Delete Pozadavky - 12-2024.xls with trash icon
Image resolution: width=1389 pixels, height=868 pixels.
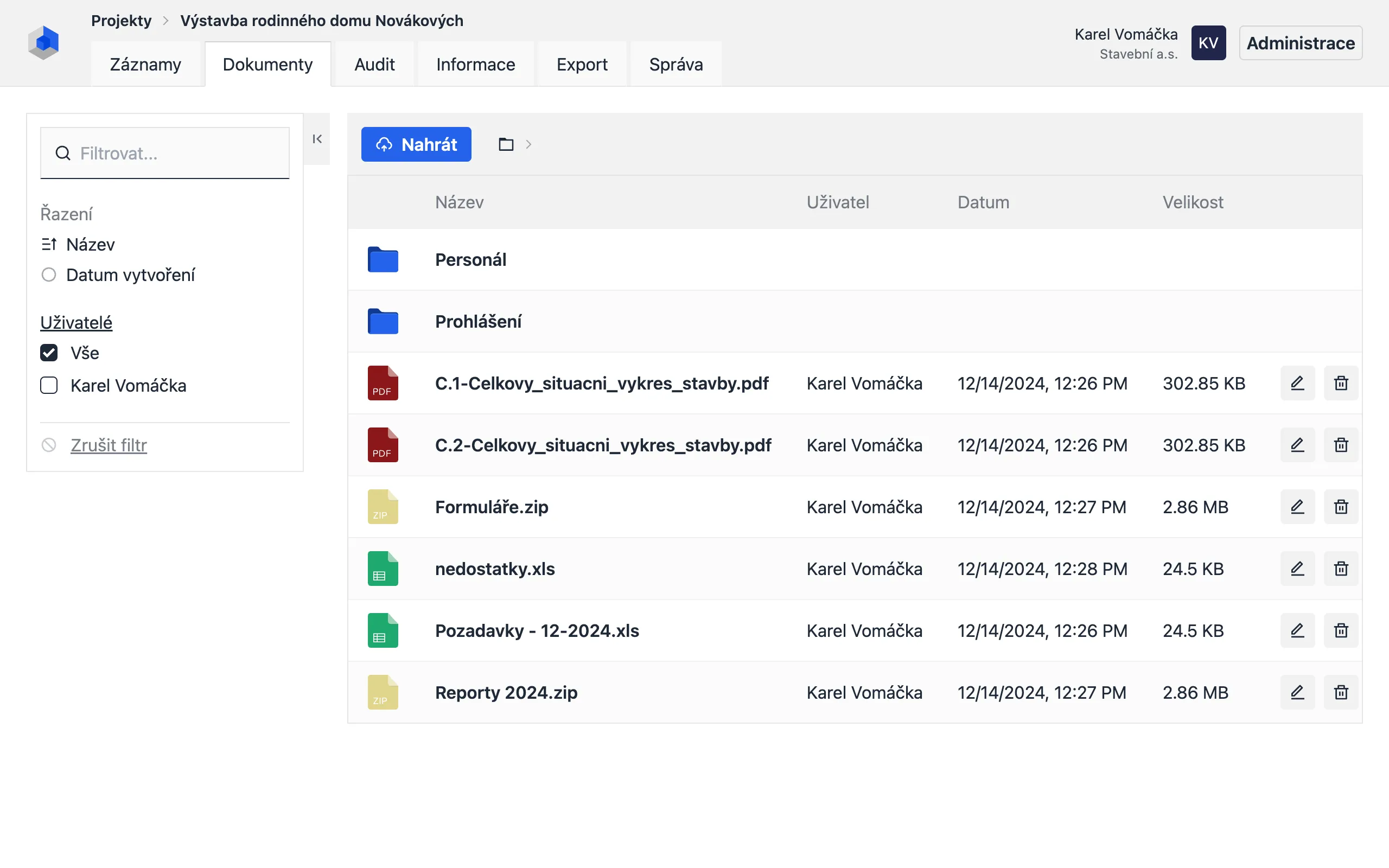(x=1341, y=630)
